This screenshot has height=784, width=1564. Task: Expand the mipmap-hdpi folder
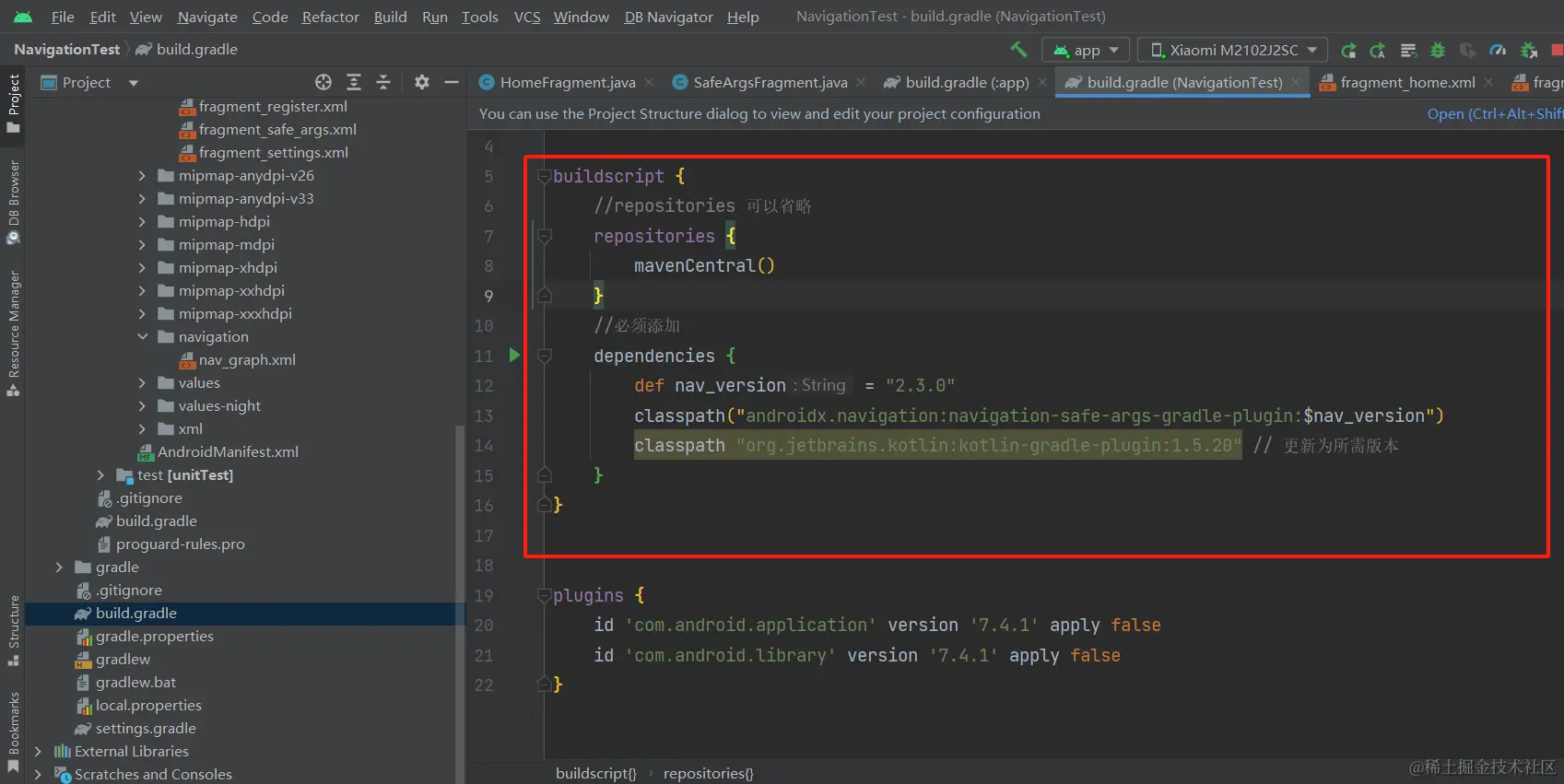point(142,221)
